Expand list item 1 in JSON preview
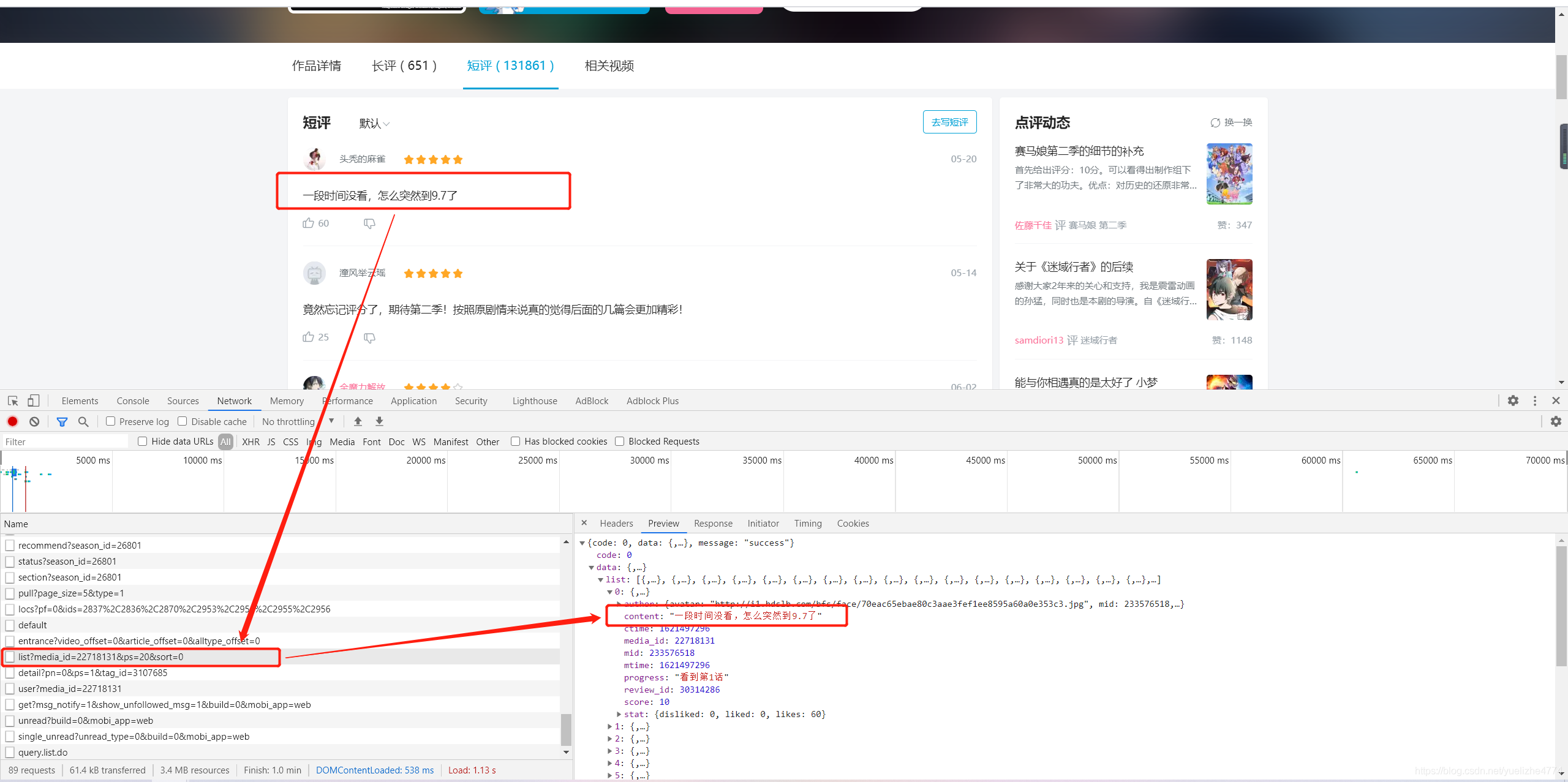Viewport: 1568px width, 782px height. click(610, 726)
